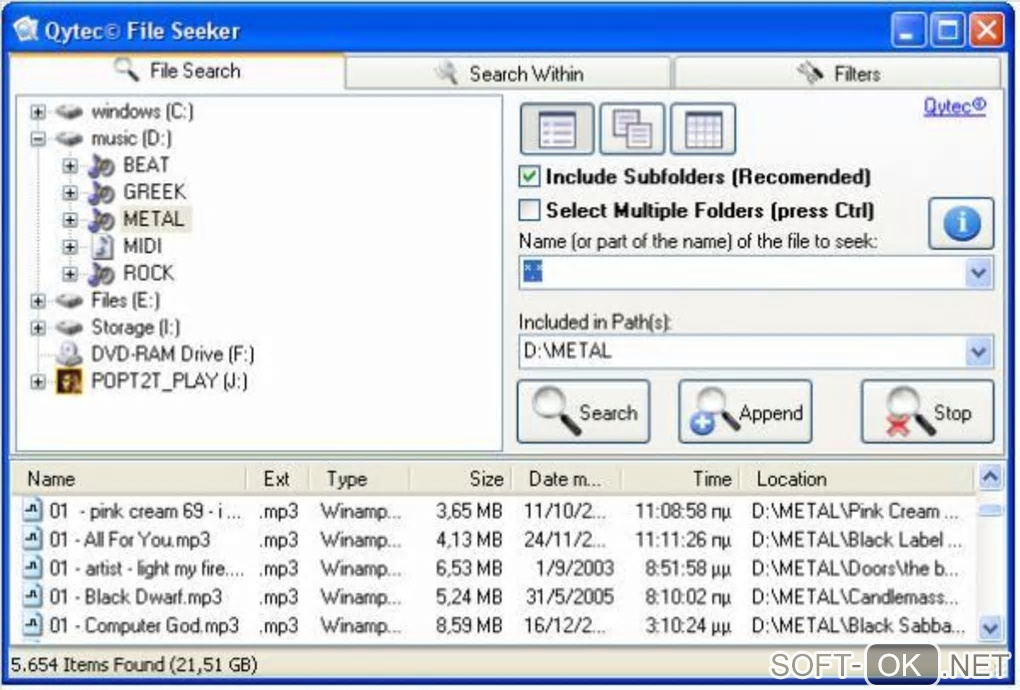Screen dimensions: 1020x690
Task: Click the ROCK music folder icon
Action: (x=101, y=274)
